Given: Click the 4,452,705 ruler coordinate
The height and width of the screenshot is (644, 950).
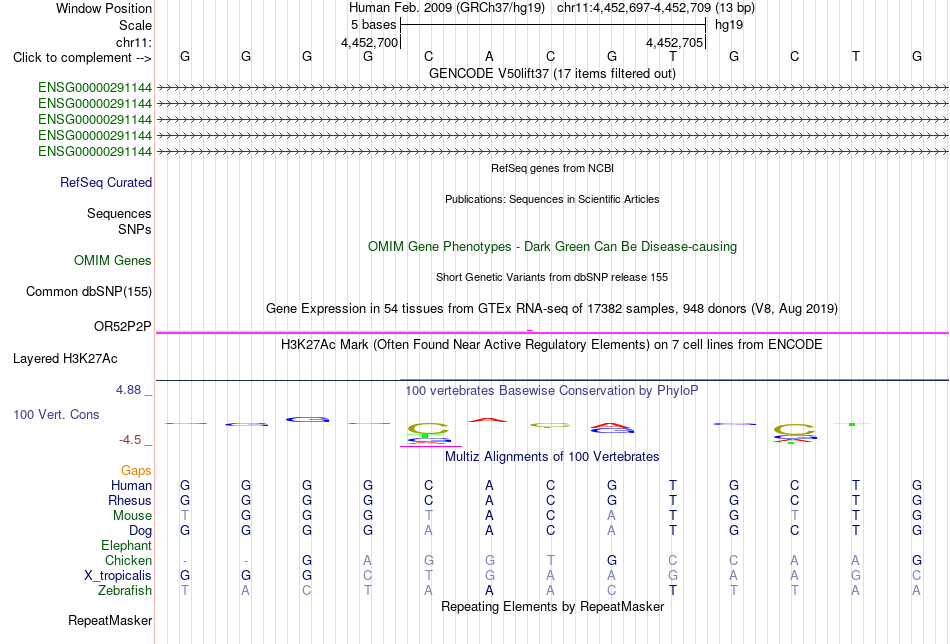Looking at the screenshot, I should tap(674, 42).
